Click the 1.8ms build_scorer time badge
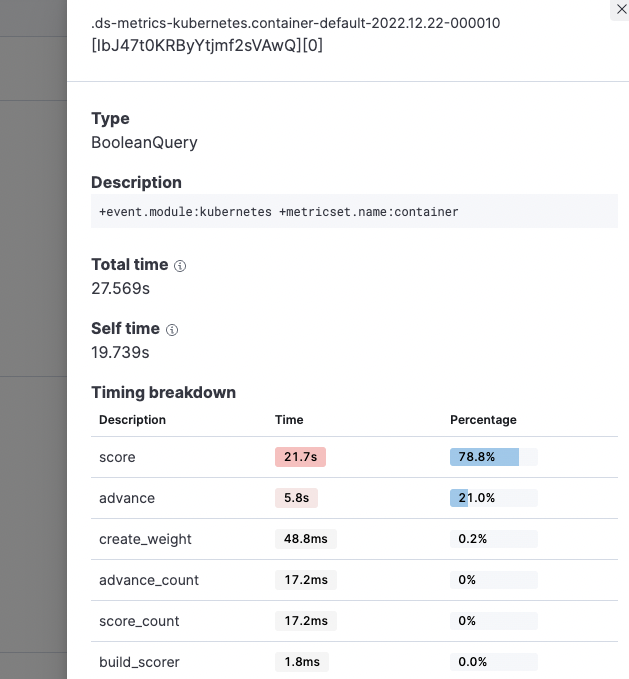Viewport: 629px width, 679px height. coord(301,662)
